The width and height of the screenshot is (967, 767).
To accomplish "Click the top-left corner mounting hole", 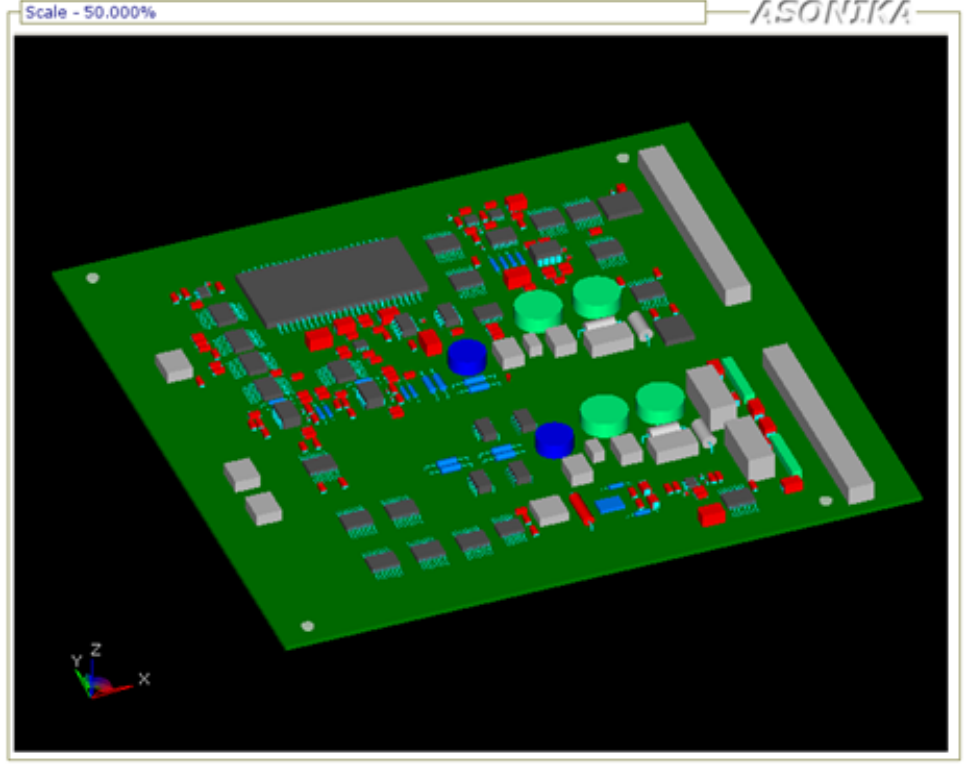I will (93, 278).
